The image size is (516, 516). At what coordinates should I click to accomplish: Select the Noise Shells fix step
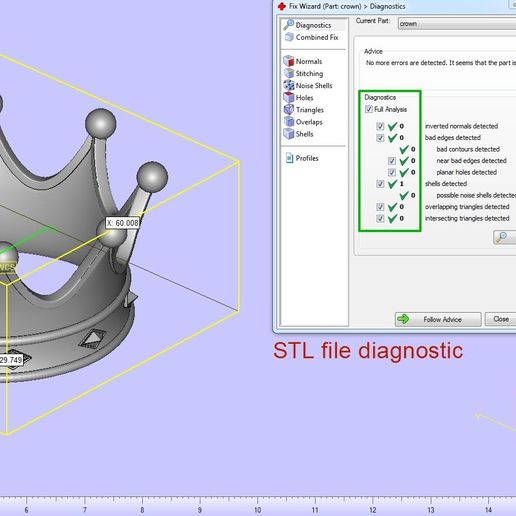tap(308, 86)
